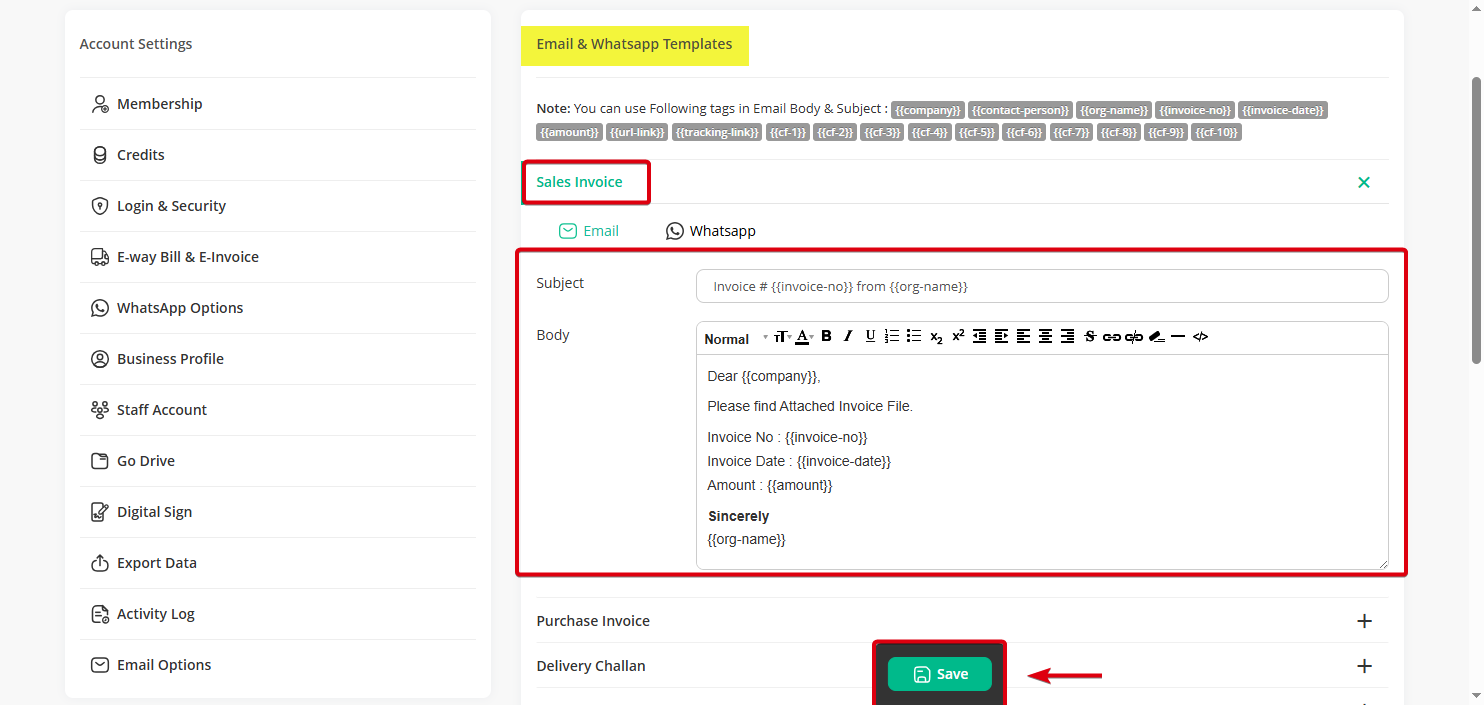Click the {{company}} tag chip
1484x705 pixels.
click(x=928, y=110)
